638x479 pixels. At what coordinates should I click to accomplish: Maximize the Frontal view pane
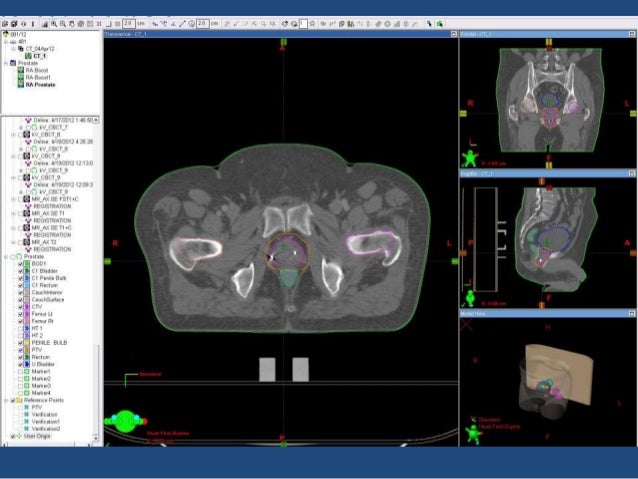point(632,34)
